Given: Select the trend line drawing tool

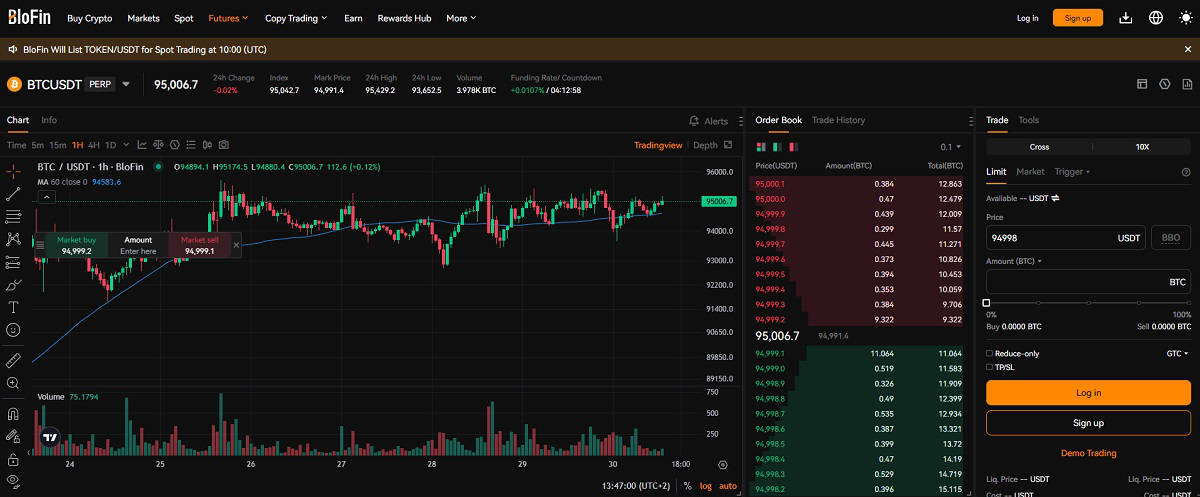Looking at the screenshot, I should point(14,193).
